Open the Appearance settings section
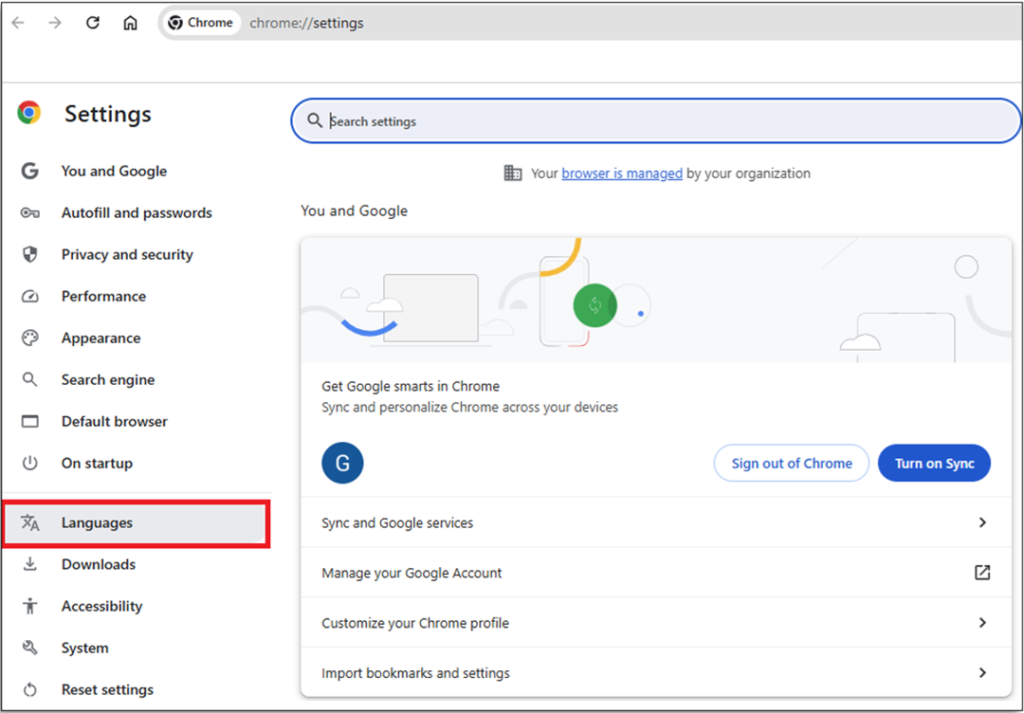 pos(101,338)
